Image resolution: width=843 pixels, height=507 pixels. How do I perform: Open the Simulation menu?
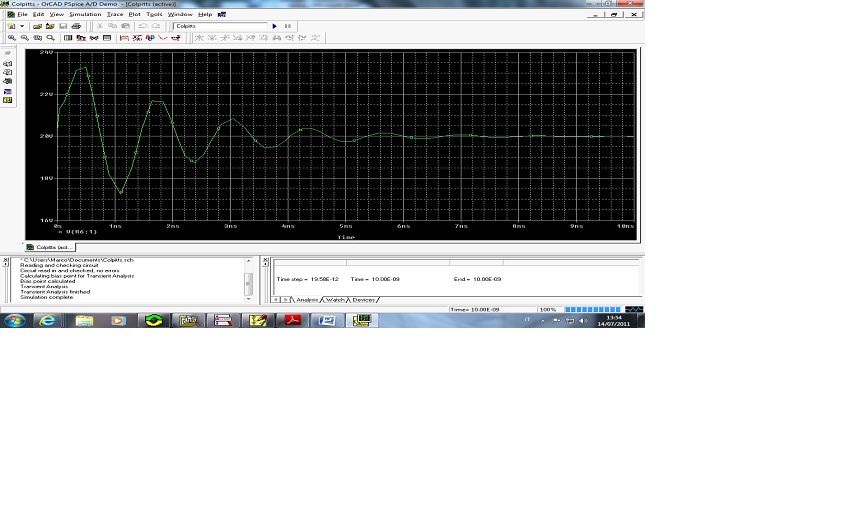click(x=85, y=14)
